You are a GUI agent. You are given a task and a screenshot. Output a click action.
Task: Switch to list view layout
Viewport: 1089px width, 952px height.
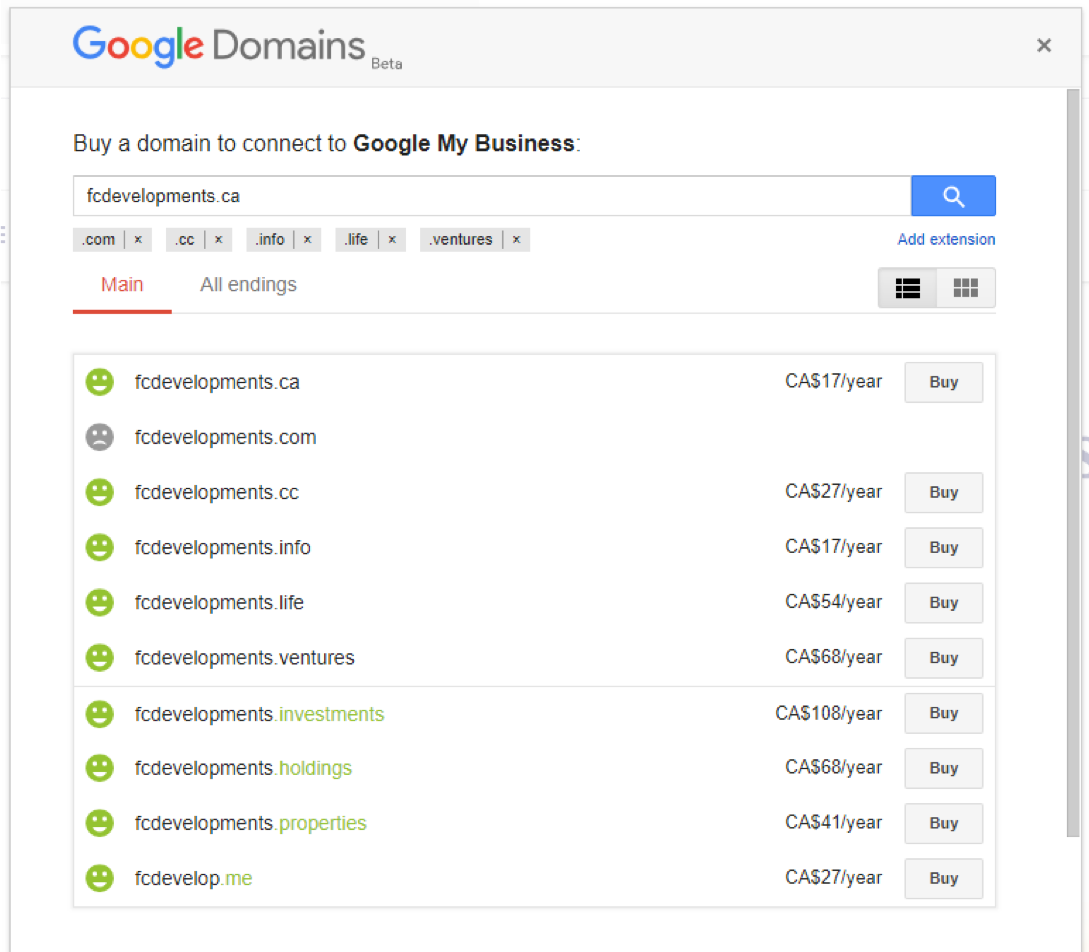[x=908, y=288]
